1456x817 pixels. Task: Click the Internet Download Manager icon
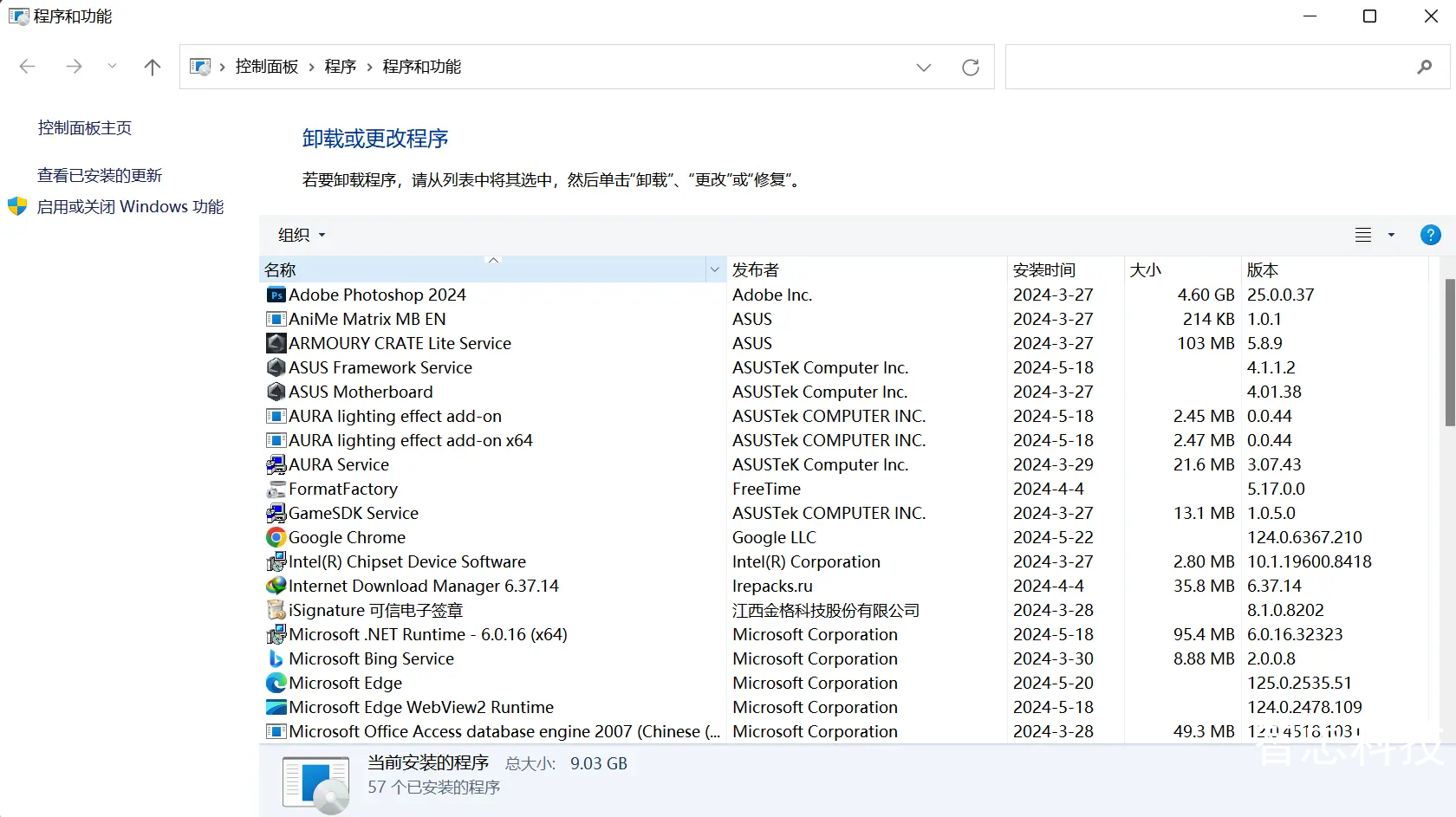(276, 587)
